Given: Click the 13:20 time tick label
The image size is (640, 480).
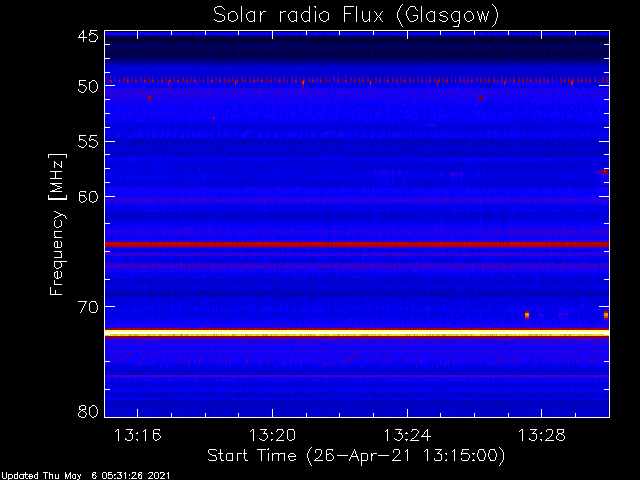Looking at the screenshot, I should pyautogui.click(x=272, y=436).
